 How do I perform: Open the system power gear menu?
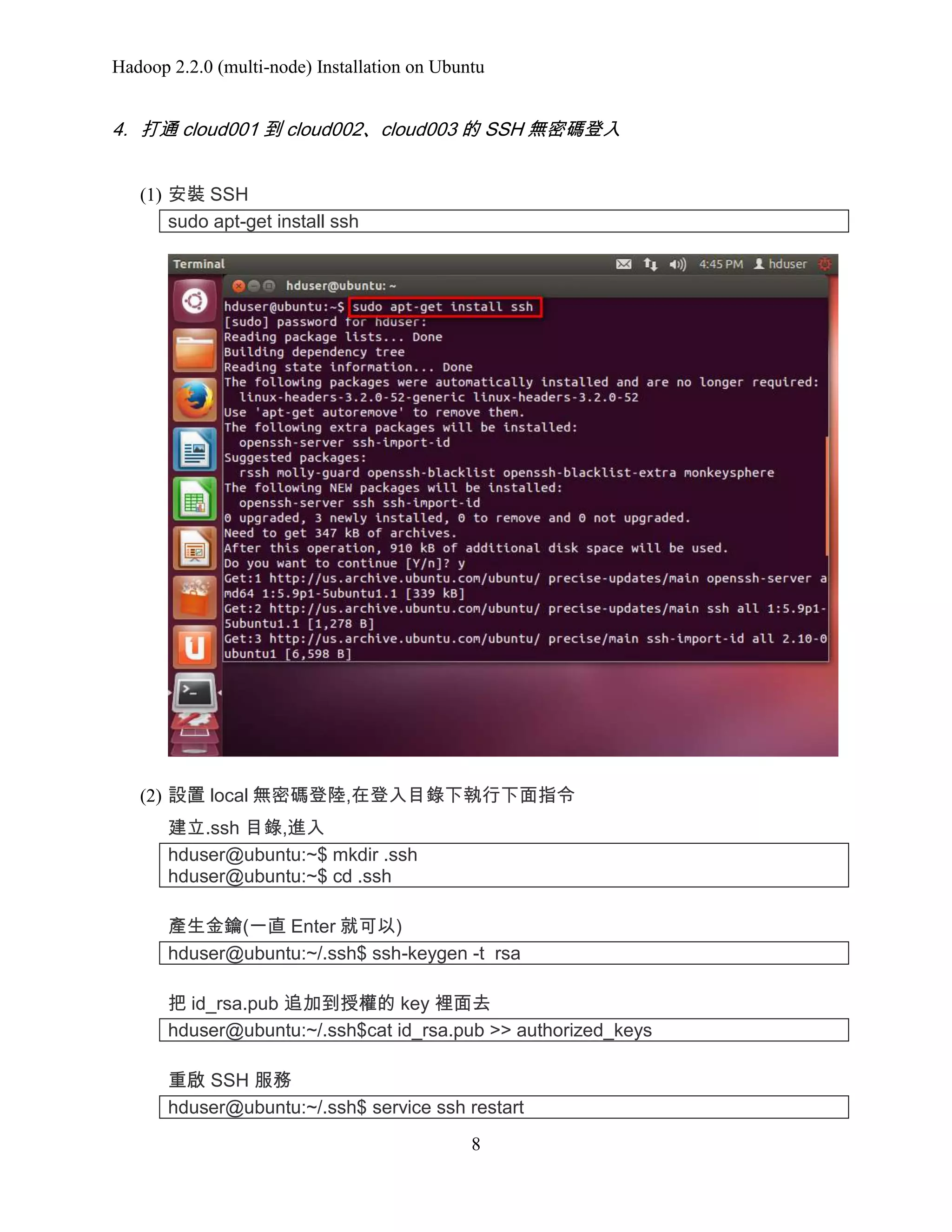click(x=825, y=264)
